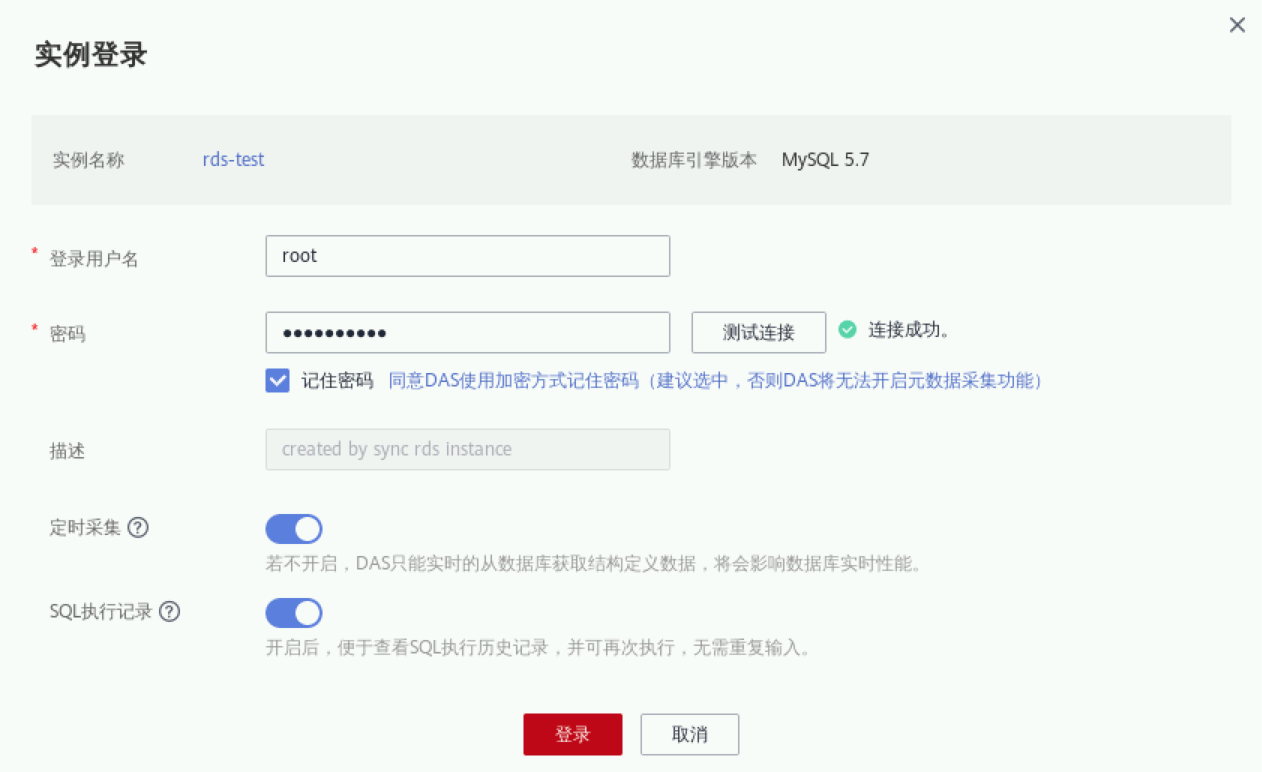Select the MySQL 5.7 version text
This screenshot has width=1262, height=772.
[x=825, y=159]
